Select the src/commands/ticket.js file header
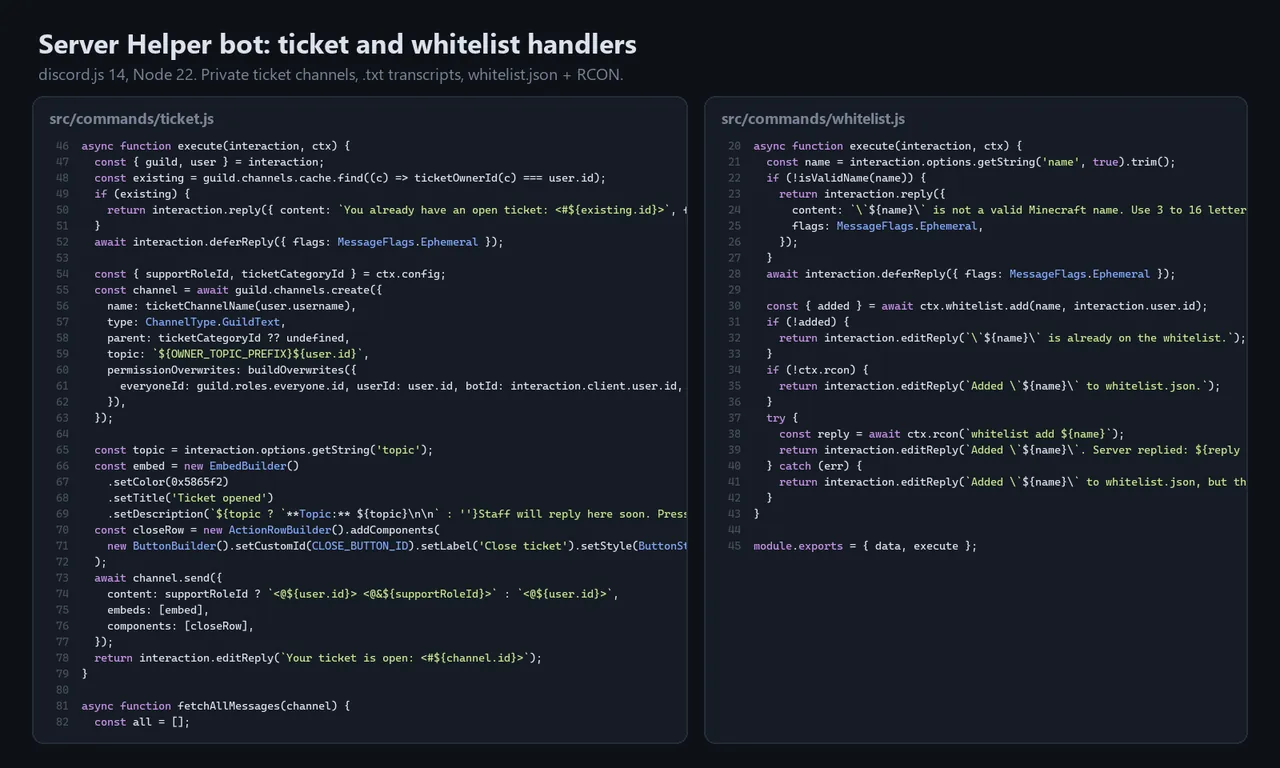1280x768 pixels. point(131,119)
